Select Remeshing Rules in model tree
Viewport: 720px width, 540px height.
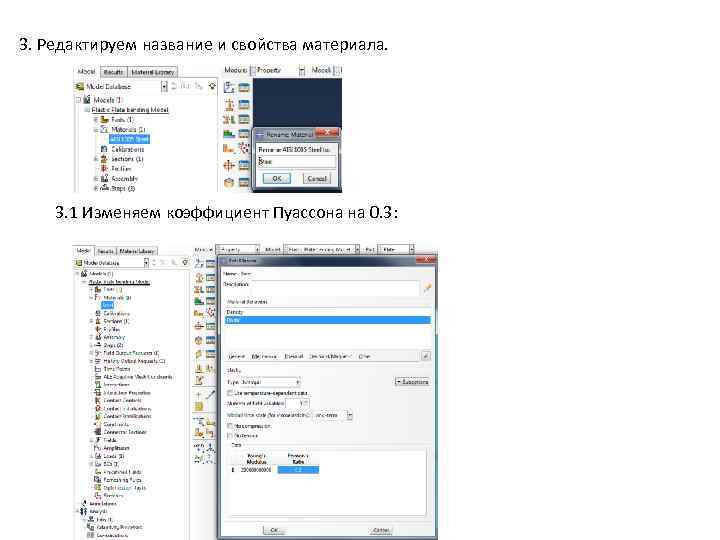click(x=123, y=480)
